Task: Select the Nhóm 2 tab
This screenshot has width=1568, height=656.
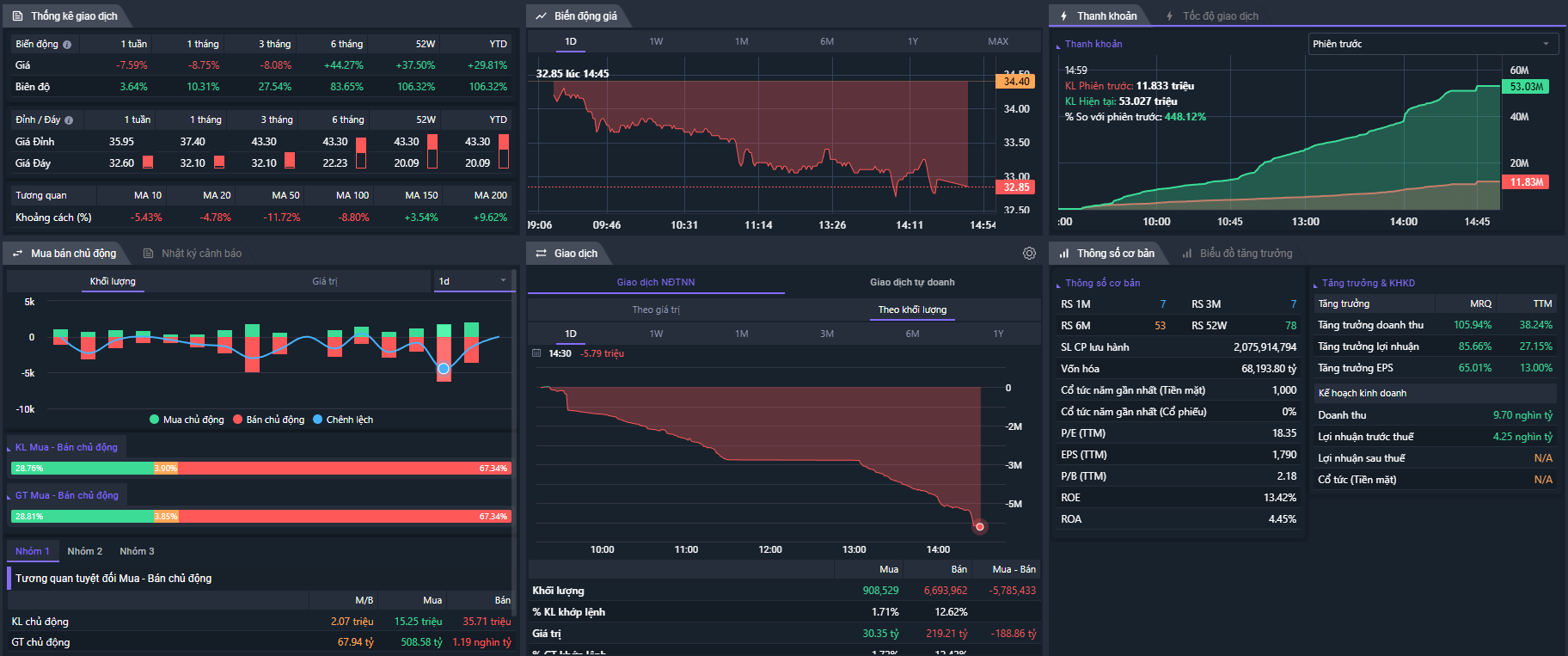Action: [x=84, y=551]
